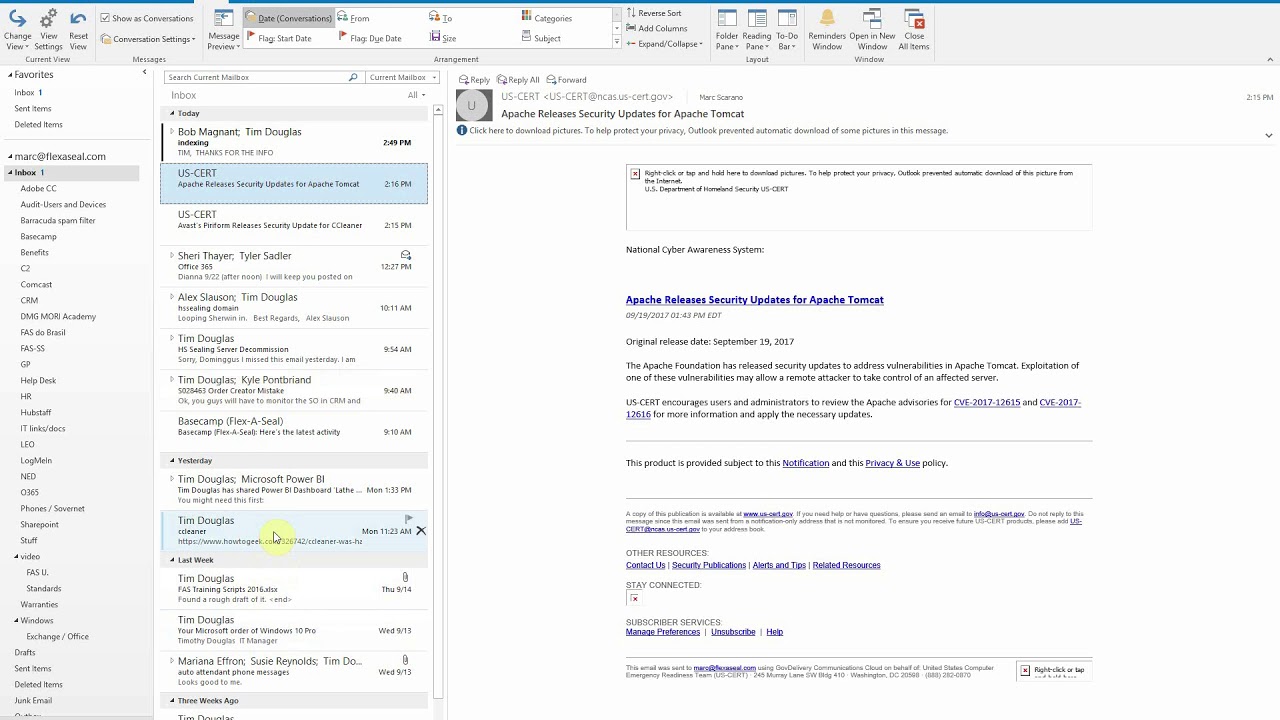Click the Contact Us link

click(645, 565)
